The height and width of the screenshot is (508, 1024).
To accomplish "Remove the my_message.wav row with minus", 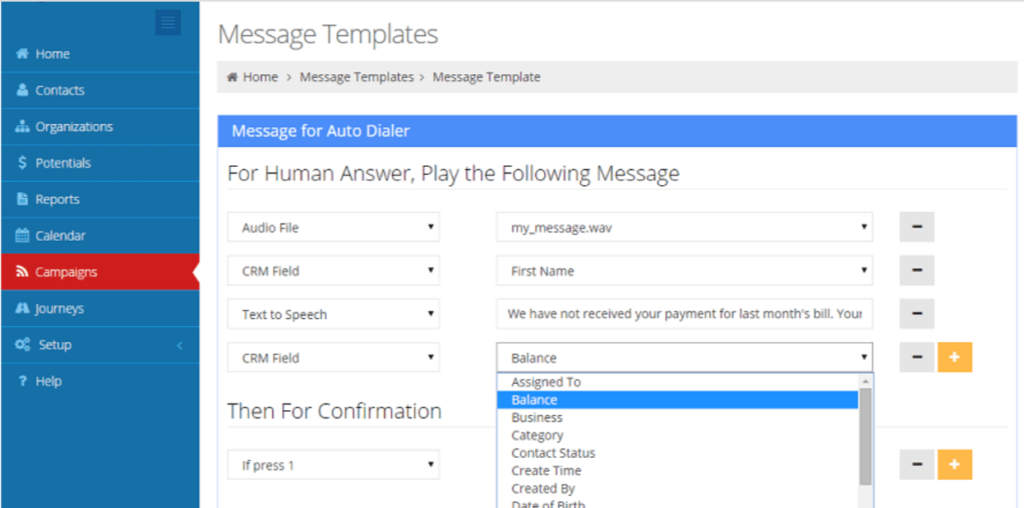I will (x=917, y=227).
